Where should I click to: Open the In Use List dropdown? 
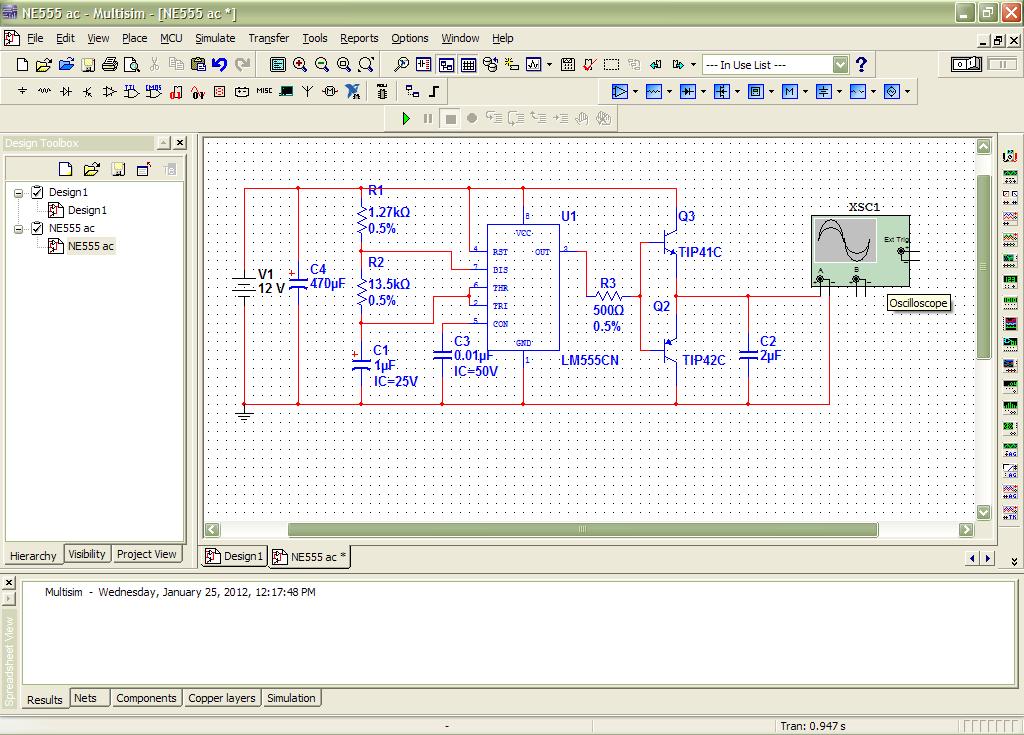840,65
